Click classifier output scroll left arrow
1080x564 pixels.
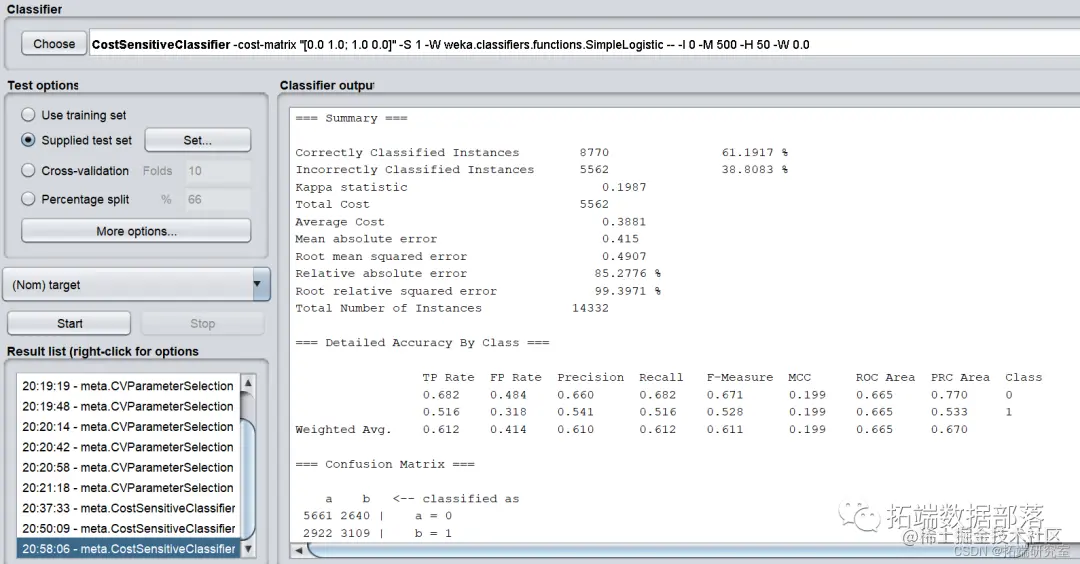point(299,550)
